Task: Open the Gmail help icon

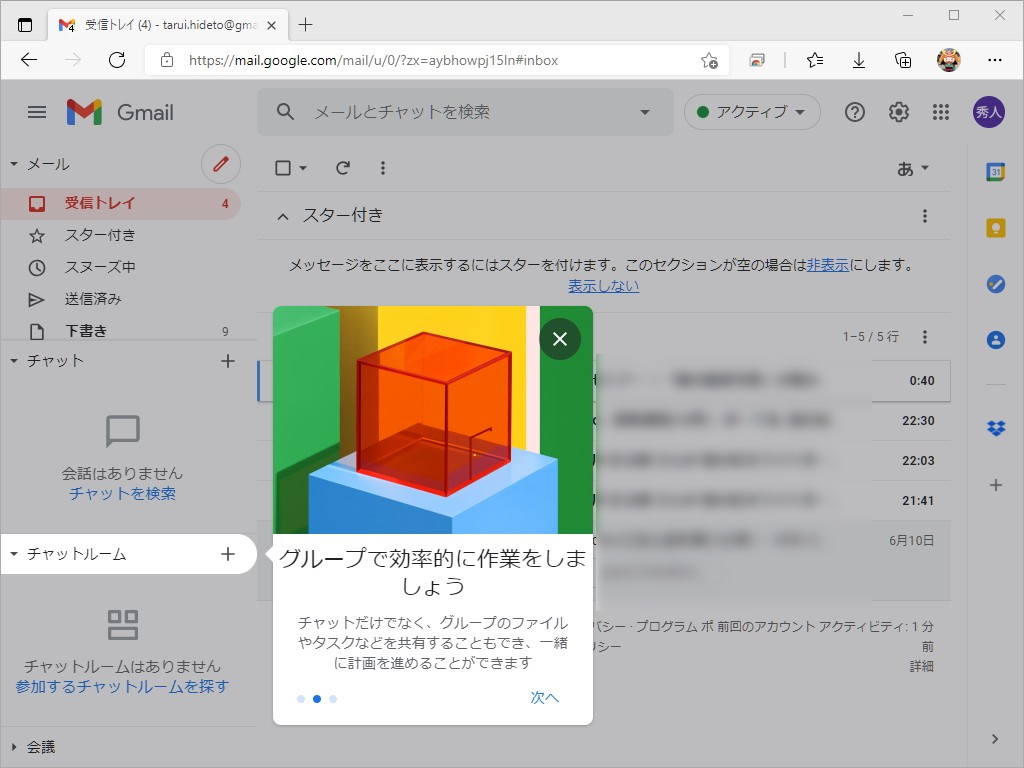Action: tap(855, 112)
